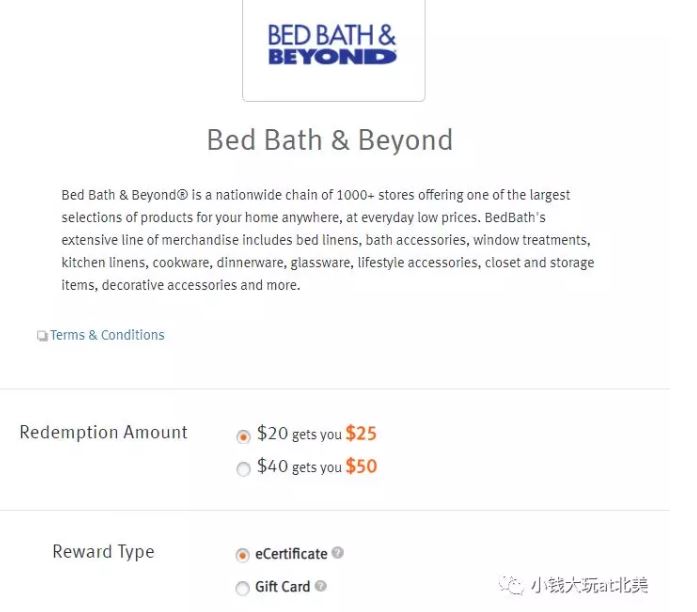The height and width of the screenshot is (612, 697).
Task: Click the WeChat watermark logo icon
Action: tap(515, 585)
